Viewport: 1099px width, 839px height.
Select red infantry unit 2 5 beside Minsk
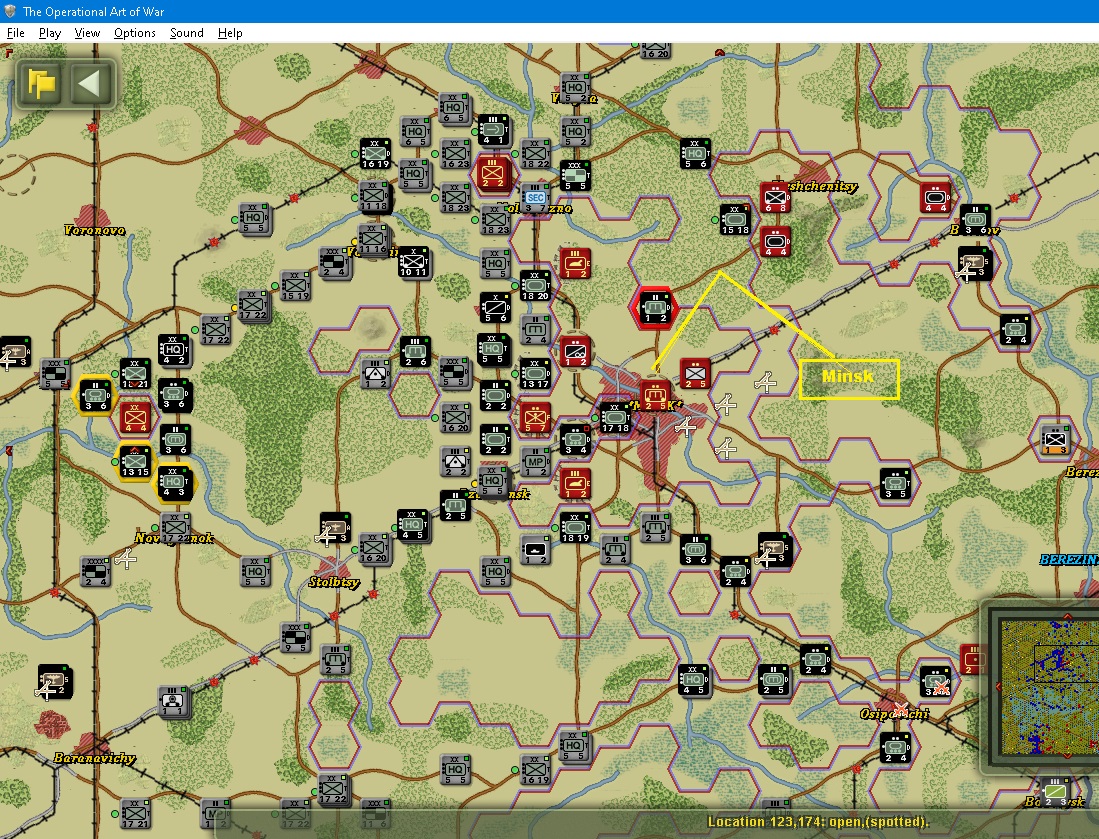click(x=695, y=374)
